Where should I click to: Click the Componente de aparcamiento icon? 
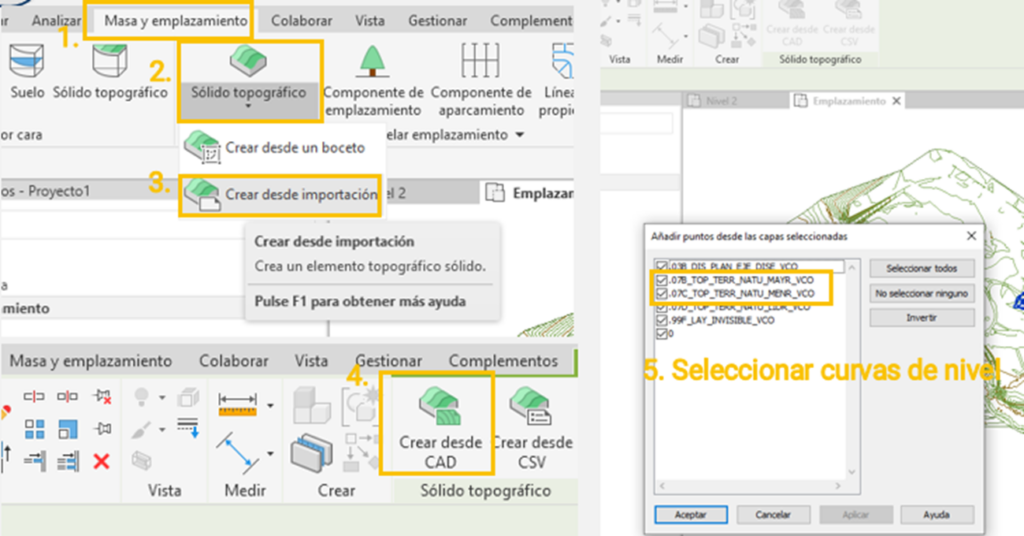(x=481, y=61)
